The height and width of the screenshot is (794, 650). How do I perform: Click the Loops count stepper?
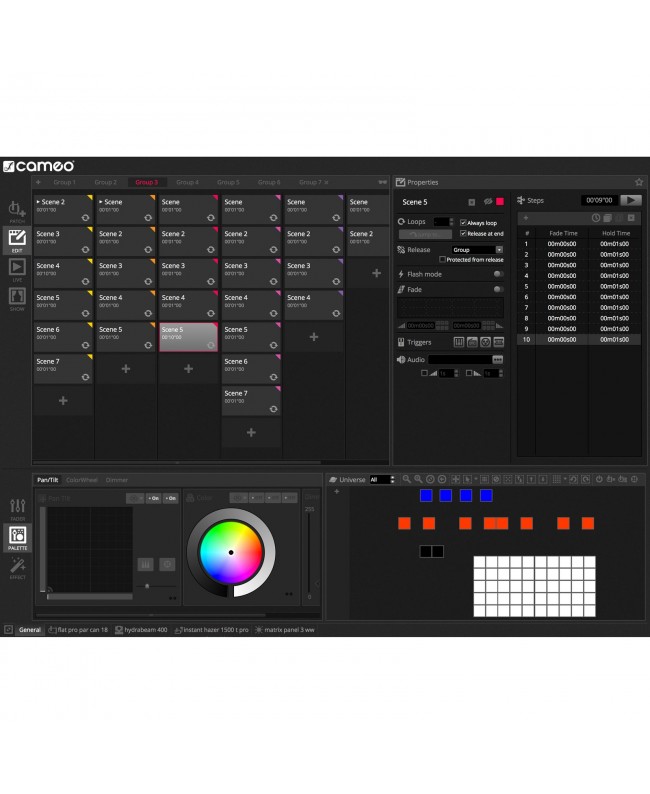click(452, 222)
